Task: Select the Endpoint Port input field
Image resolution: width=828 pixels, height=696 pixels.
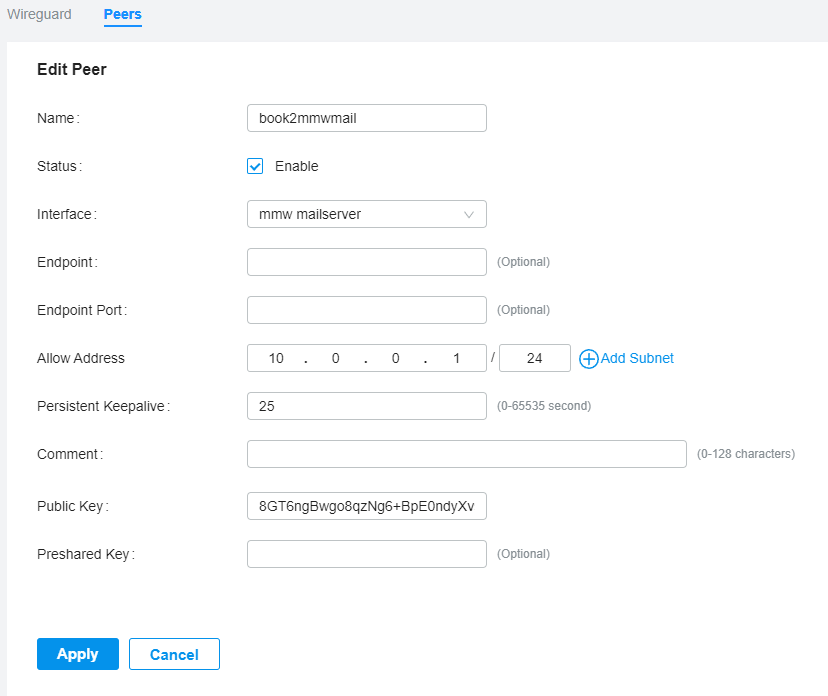Action: coord(366,310)
